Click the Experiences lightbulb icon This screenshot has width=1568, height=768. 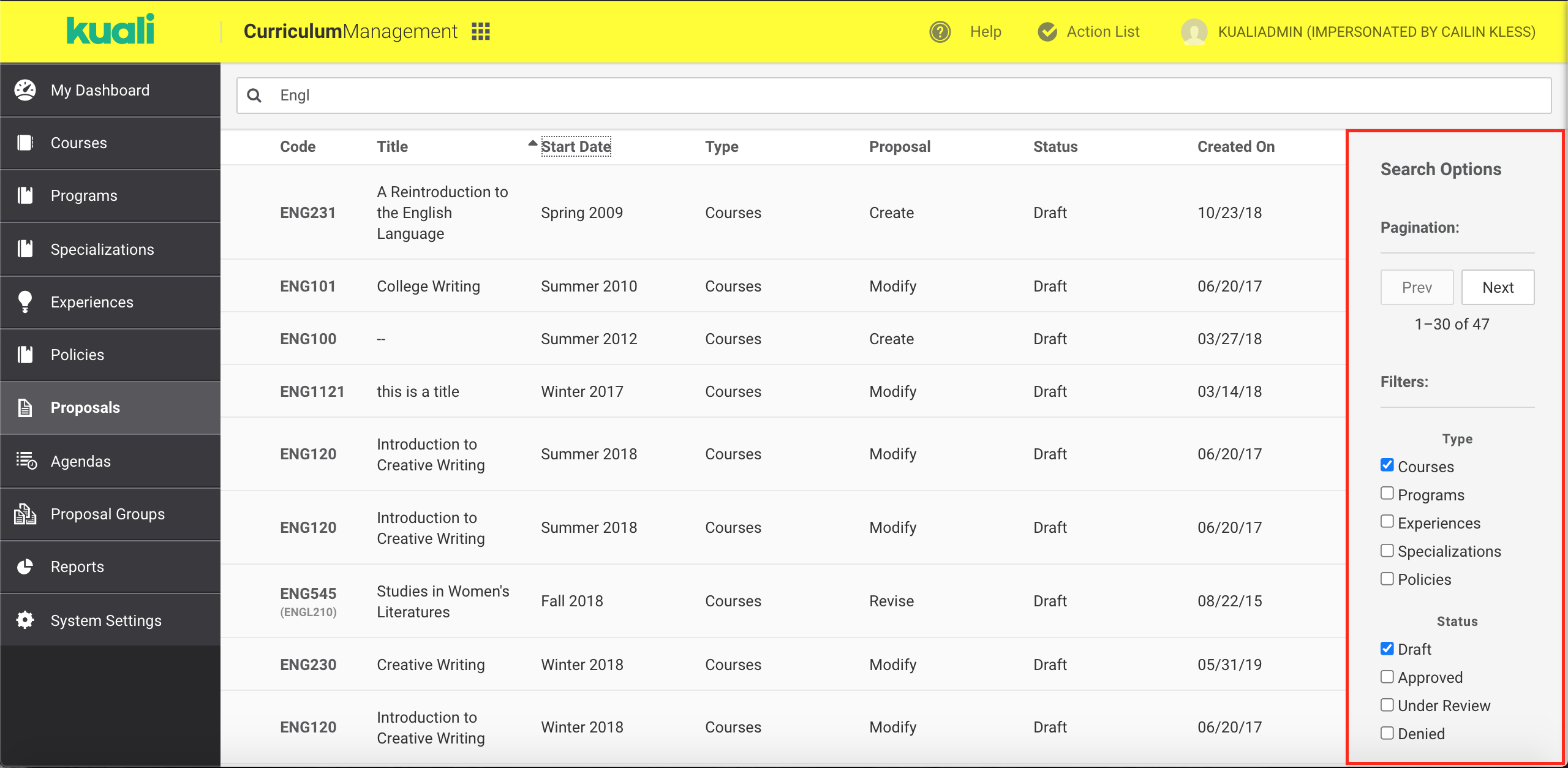[x=25, y=302]
